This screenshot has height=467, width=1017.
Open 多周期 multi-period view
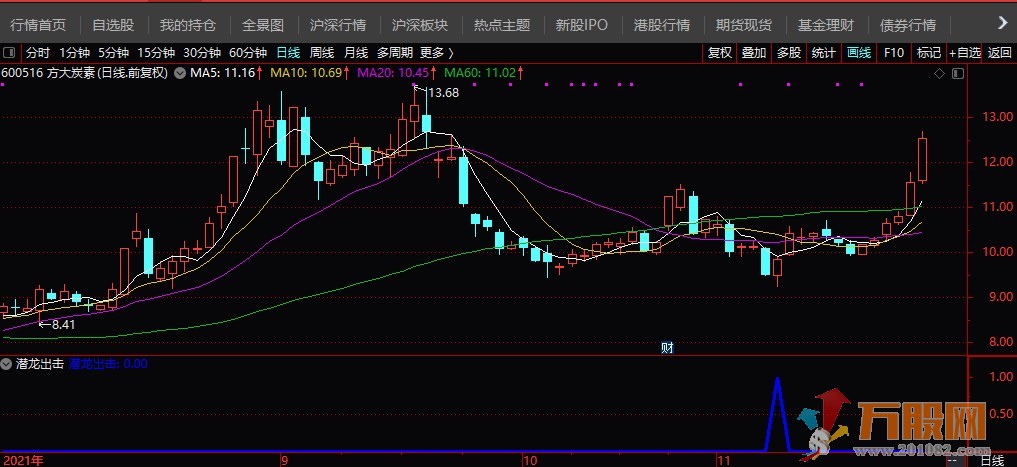(395, 53)
